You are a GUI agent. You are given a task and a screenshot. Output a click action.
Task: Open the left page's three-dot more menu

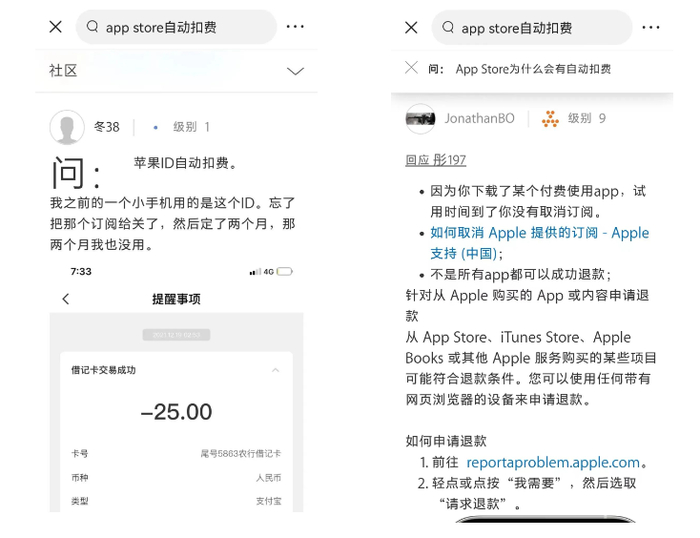(x=295, y=27)
